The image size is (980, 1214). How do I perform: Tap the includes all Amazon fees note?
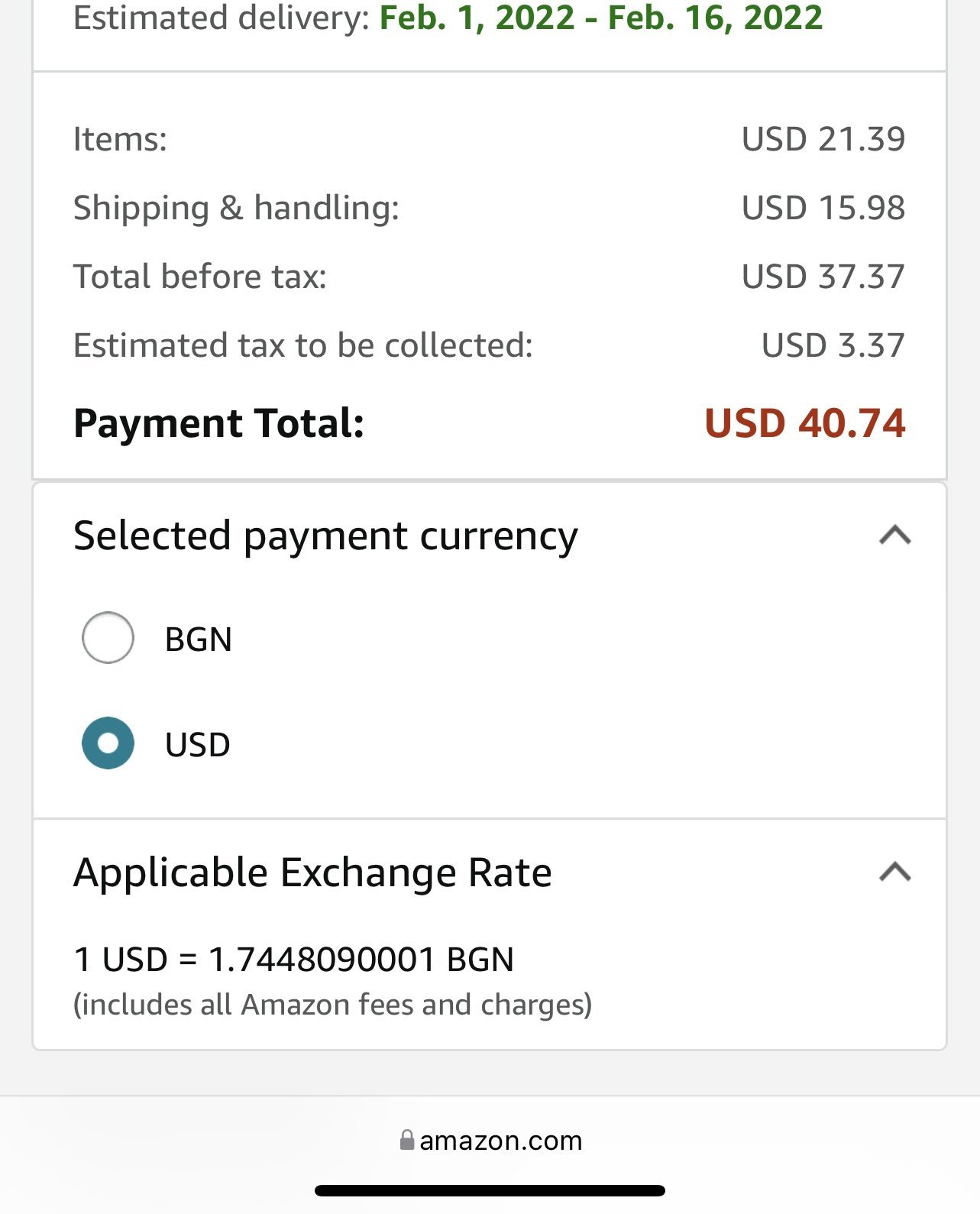click(x=332, y=1005)
